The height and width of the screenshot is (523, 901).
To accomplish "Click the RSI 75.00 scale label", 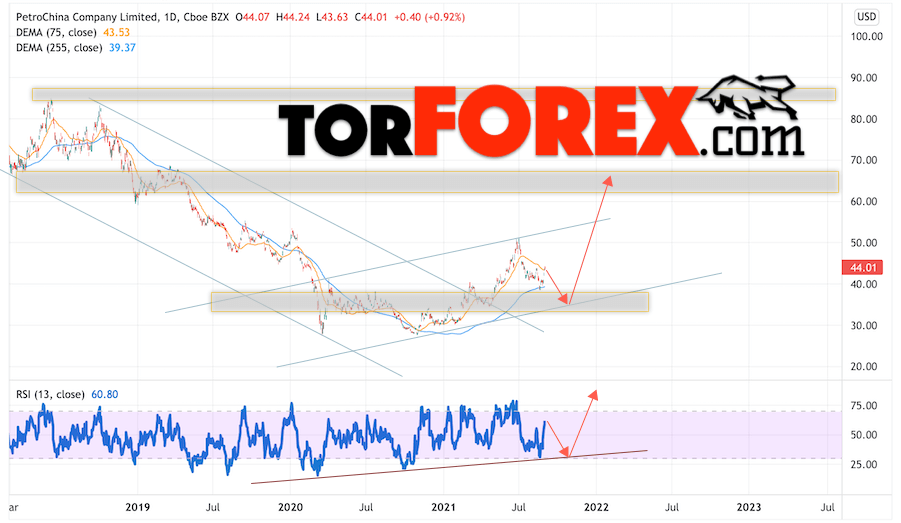I will click(x=864, y=406).
